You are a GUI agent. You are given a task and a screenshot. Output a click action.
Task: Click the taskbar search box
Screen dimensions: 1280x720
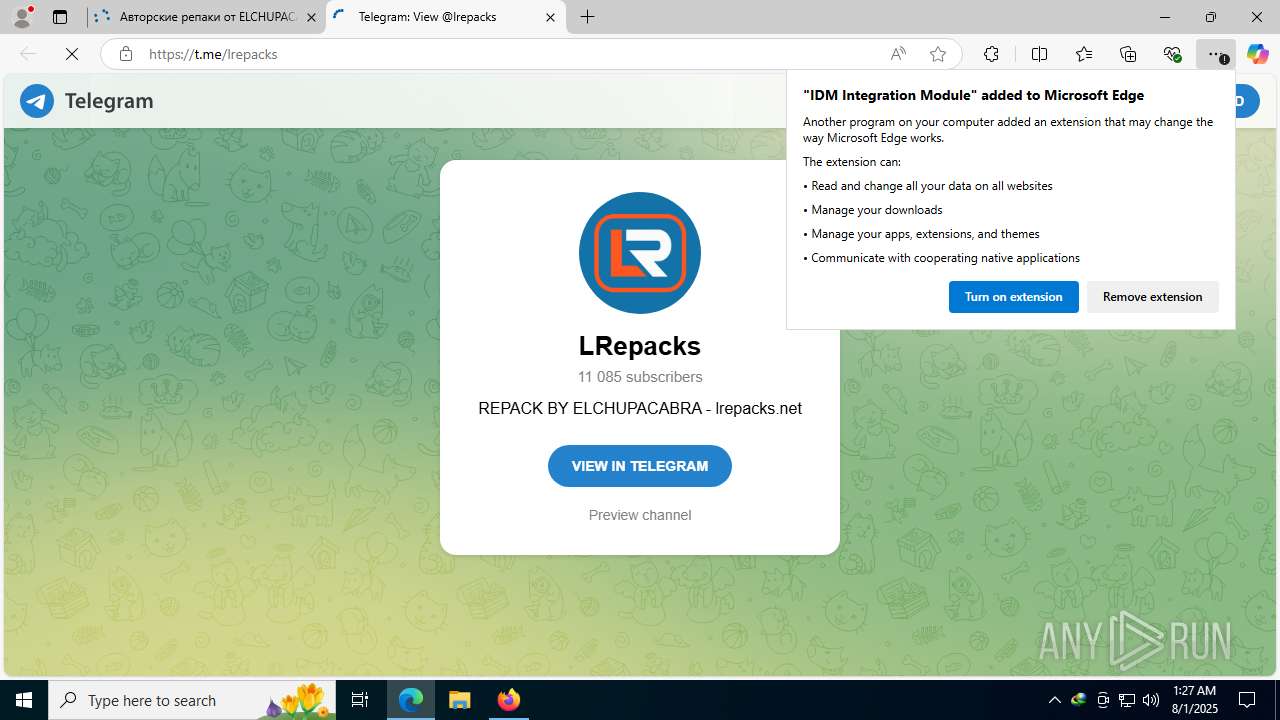click(x=192, y=700)
